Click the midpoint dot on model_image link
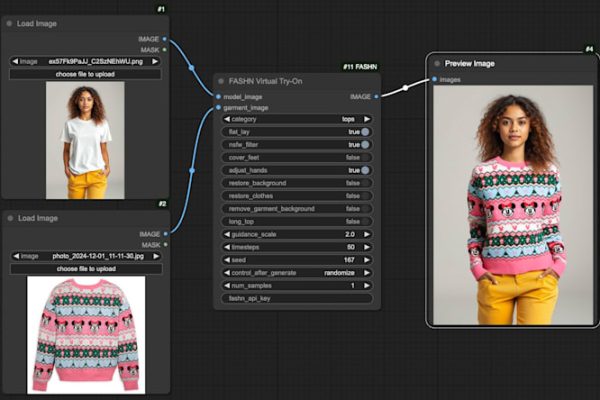This screenshot has height=400, width=600. coord(191,68)
